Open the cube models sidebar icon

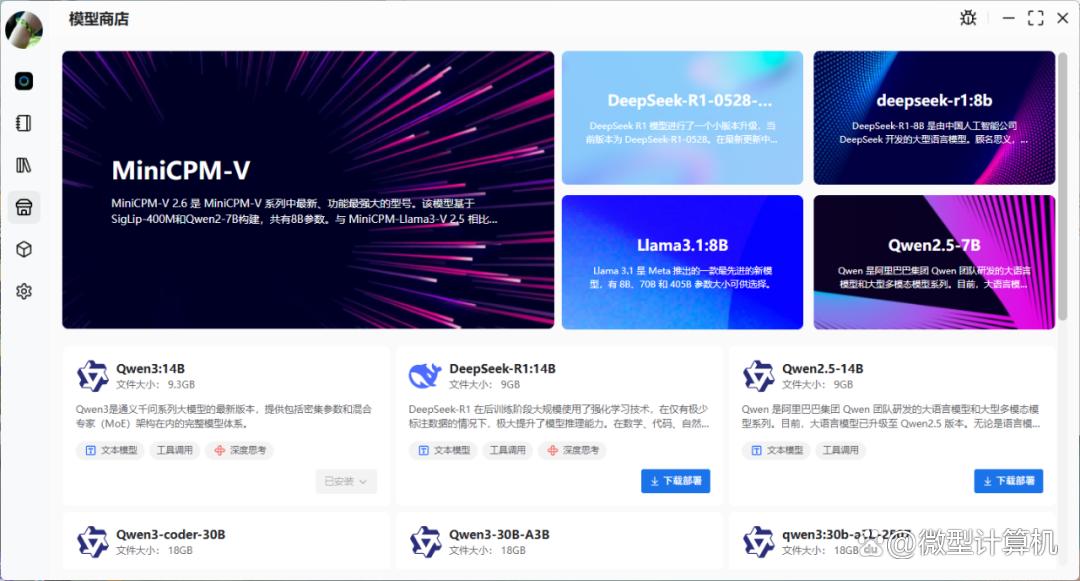coord(24,249)
